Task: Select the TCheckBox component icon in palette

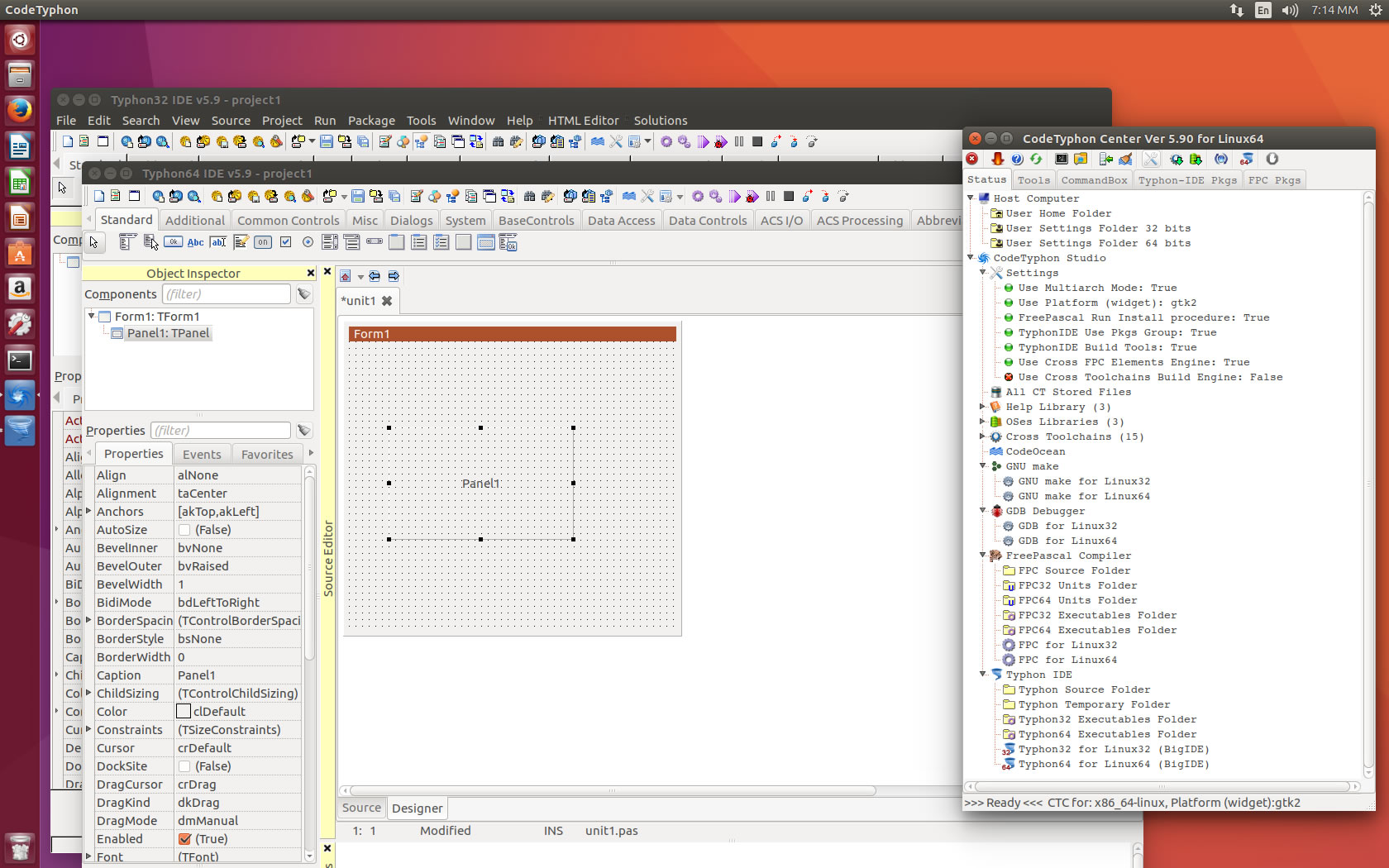Action: [x=286, y=242]
